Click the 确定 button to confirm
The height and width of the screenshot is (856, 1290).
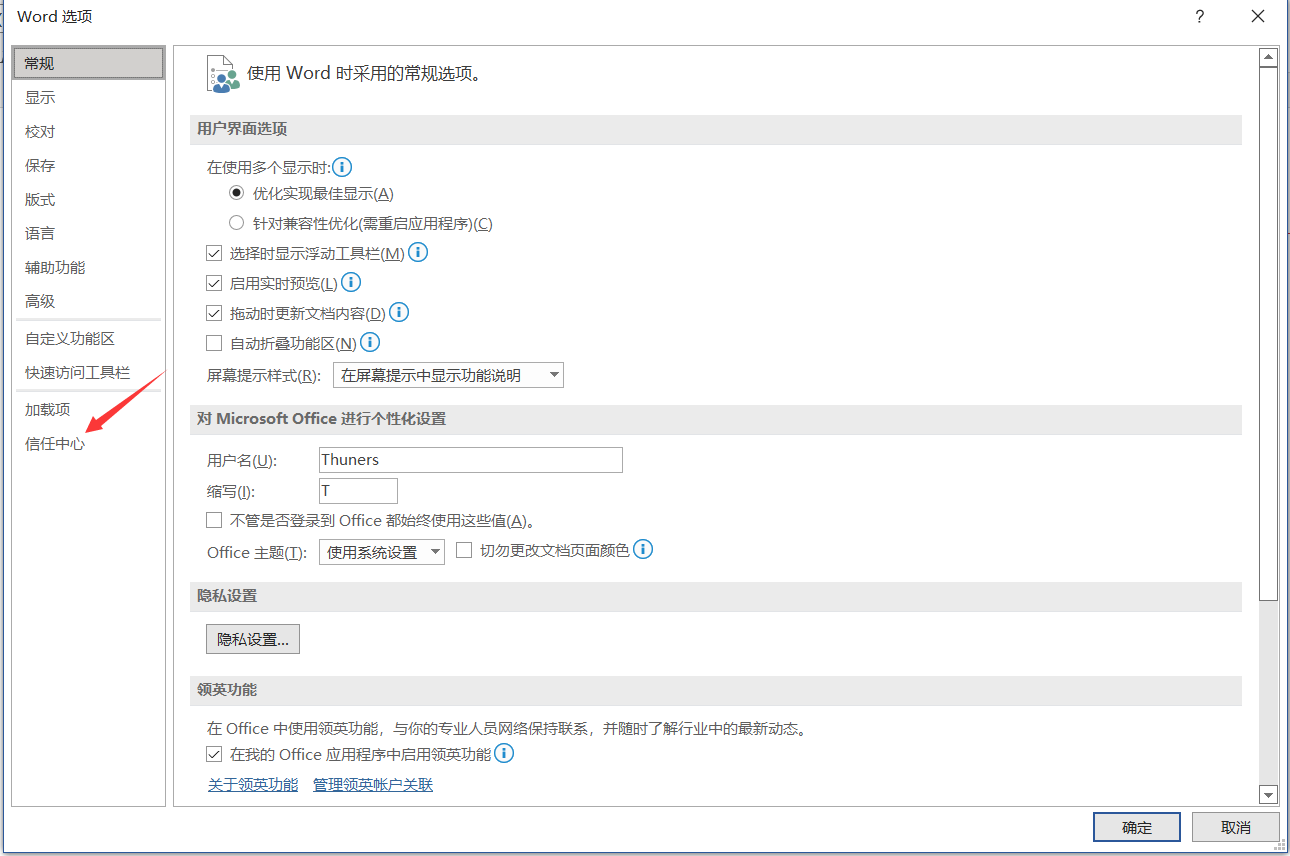(x=1136, y=827)
